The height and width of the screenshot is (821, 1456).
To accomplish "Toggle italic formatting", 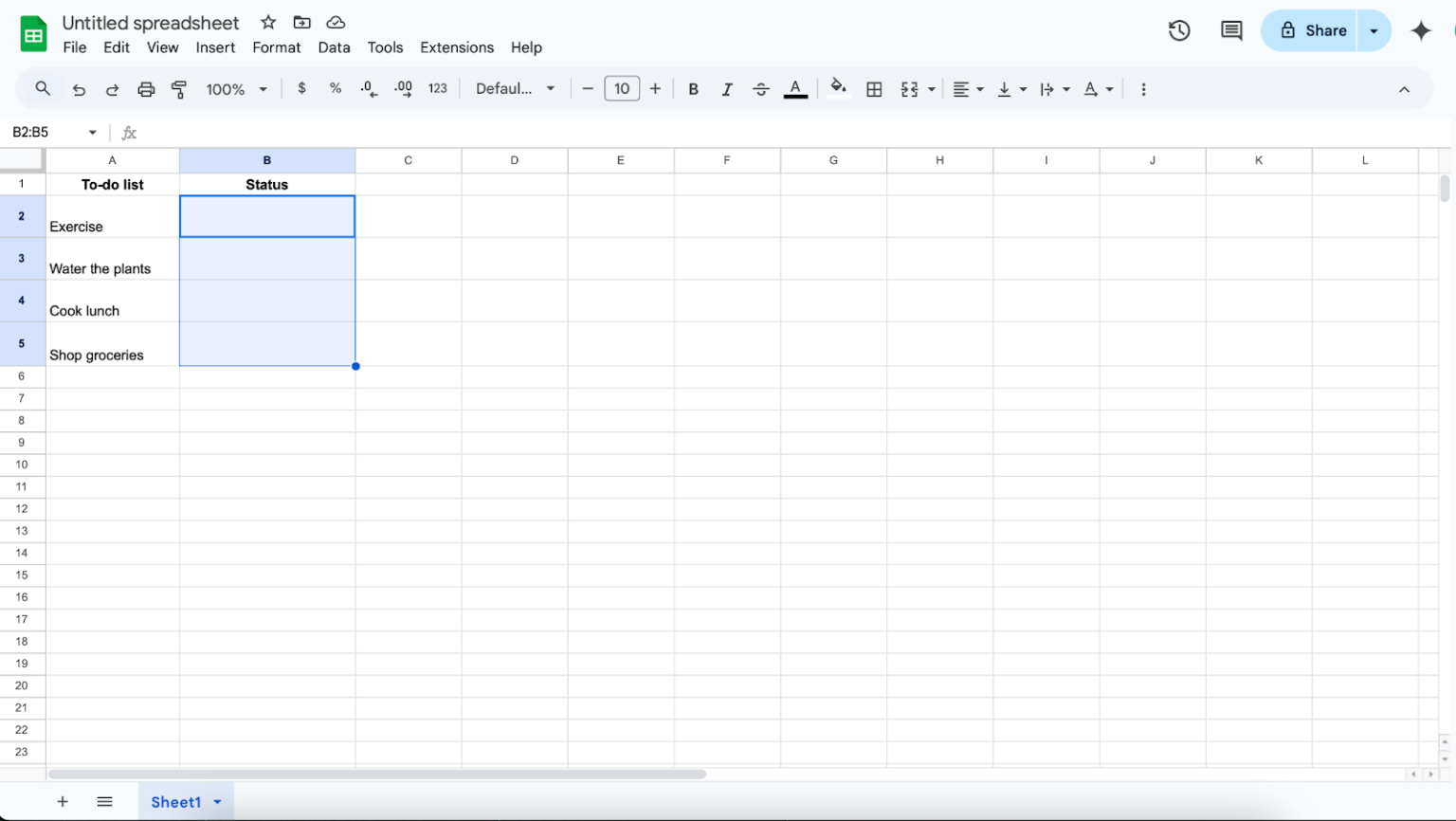I will [x=727, y=88].
